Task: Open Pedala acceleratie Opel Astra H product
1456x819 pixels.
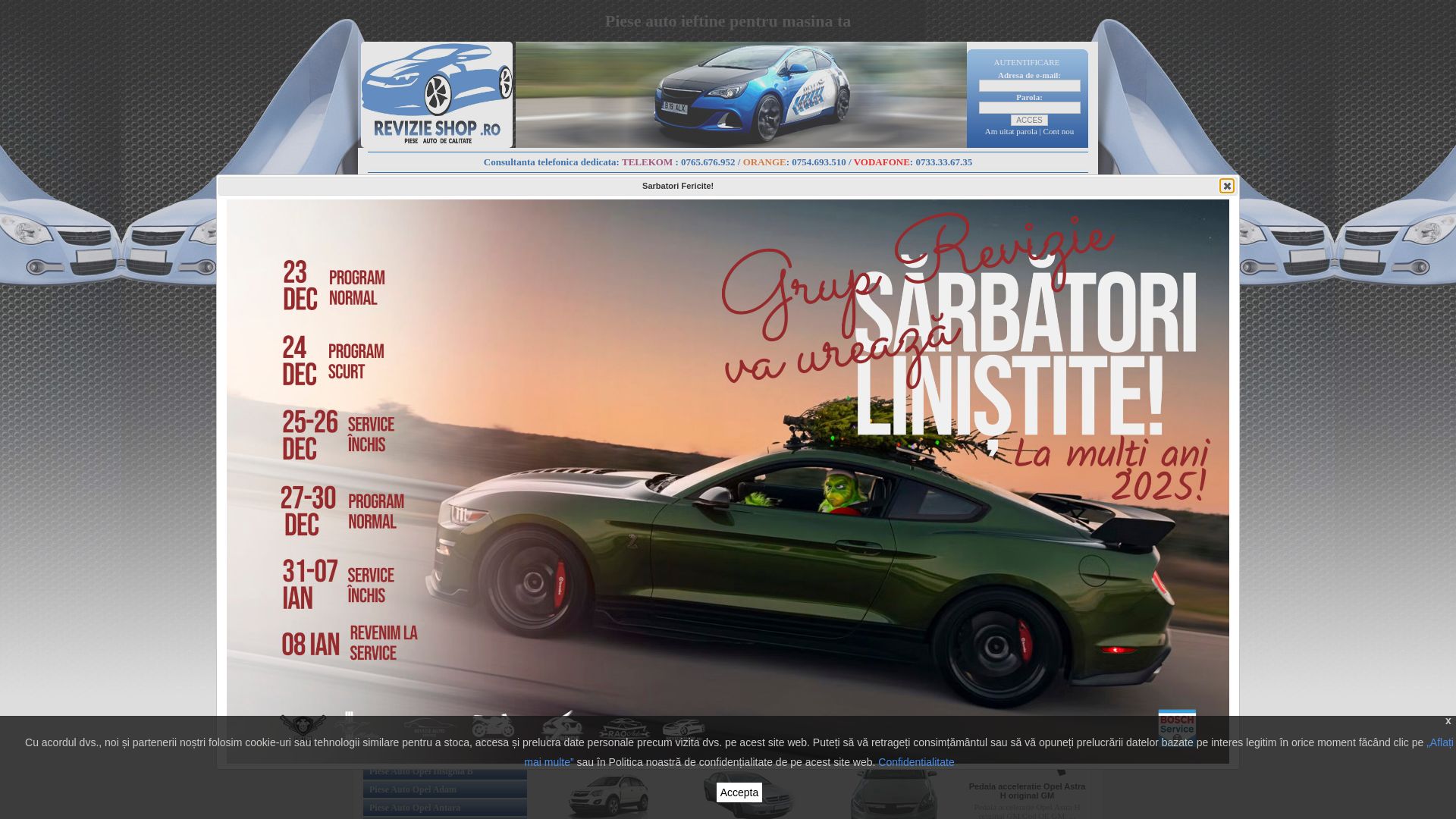Action: click(x=1027, y=791)
